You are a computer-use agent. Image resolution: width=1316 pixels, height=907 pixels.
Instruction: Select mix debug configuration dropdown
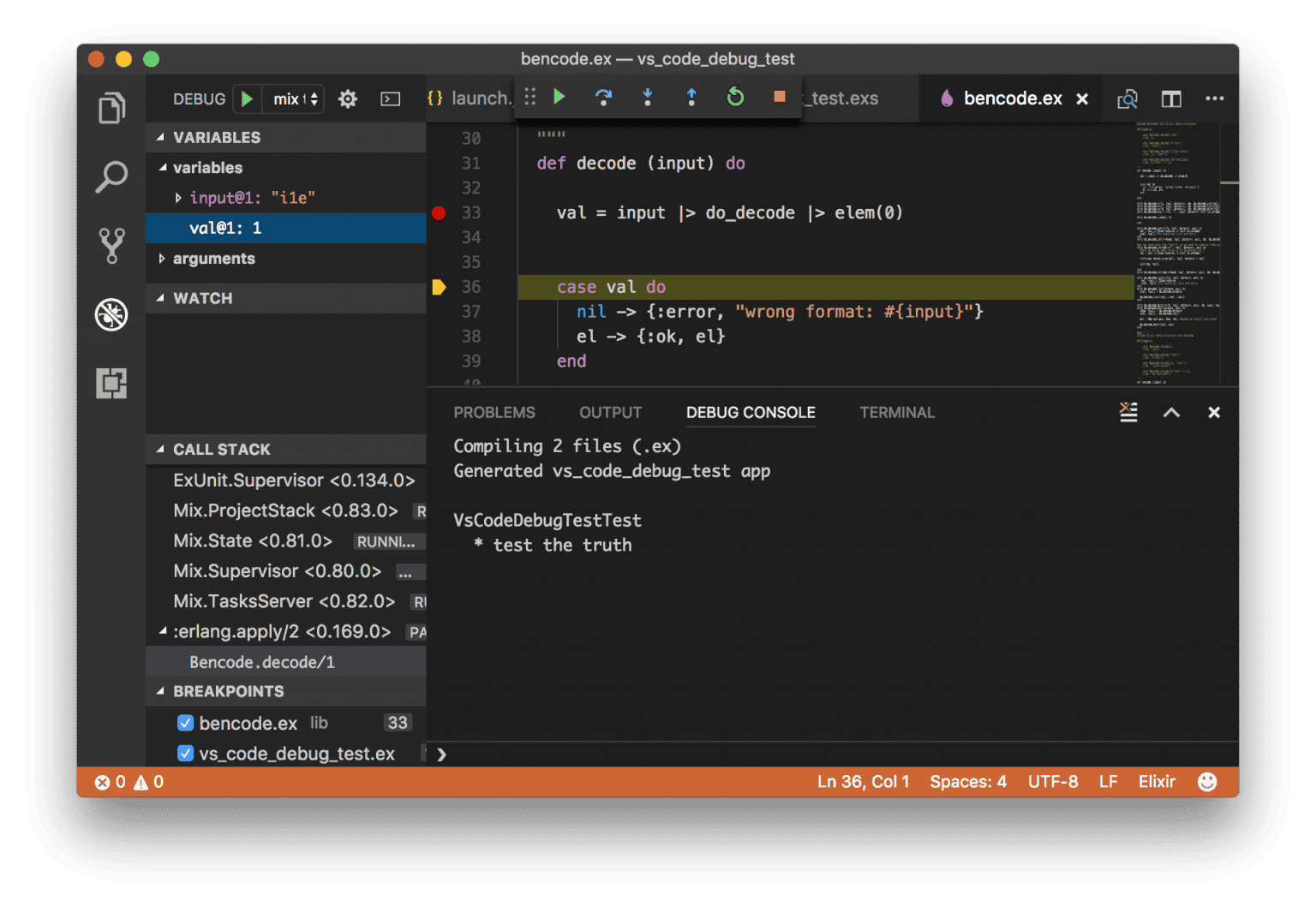(295, 99)
